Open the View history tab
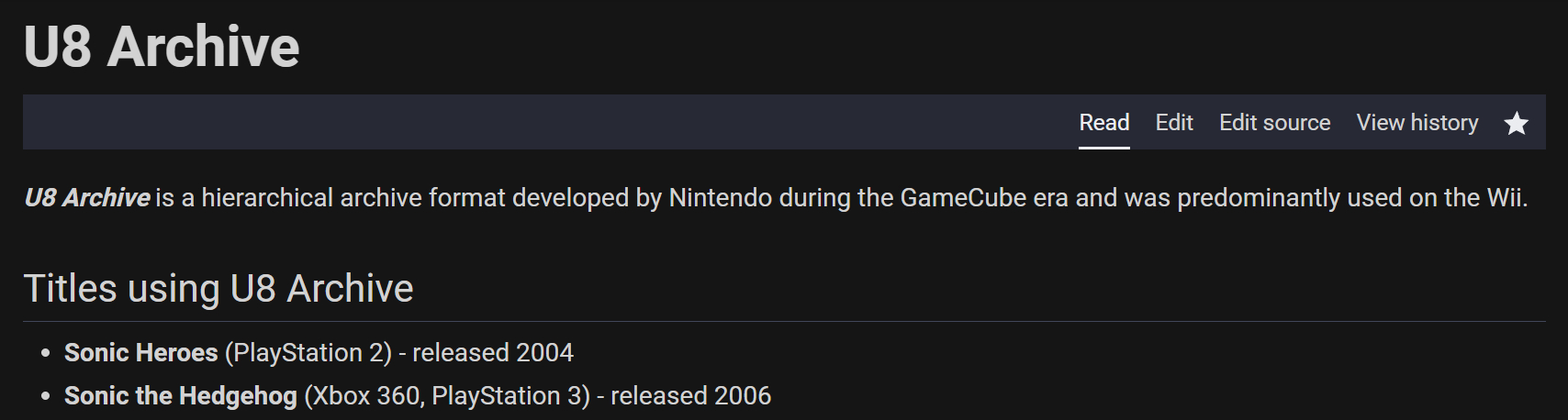1568x420 pixels. 1417,123
